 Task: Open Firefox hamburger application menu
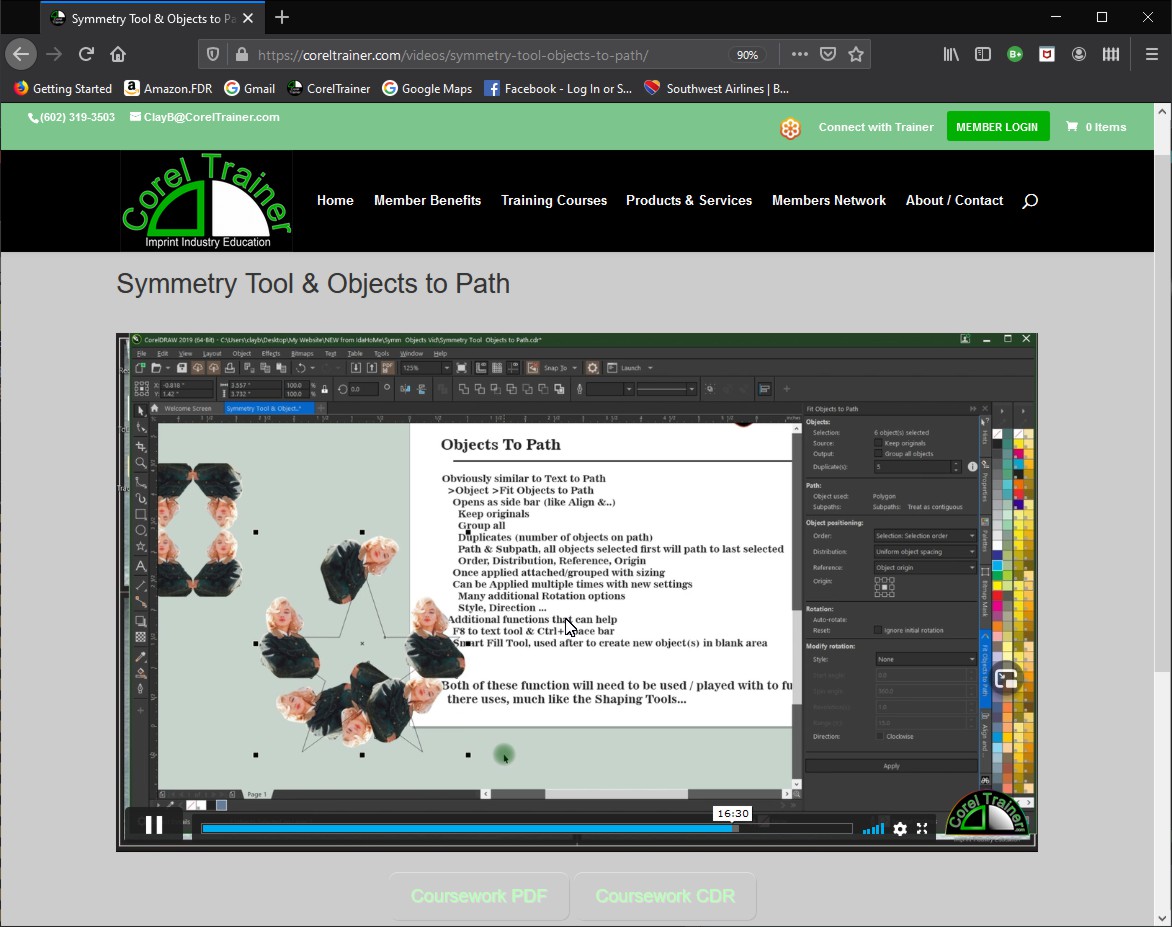pos(1152,54)
